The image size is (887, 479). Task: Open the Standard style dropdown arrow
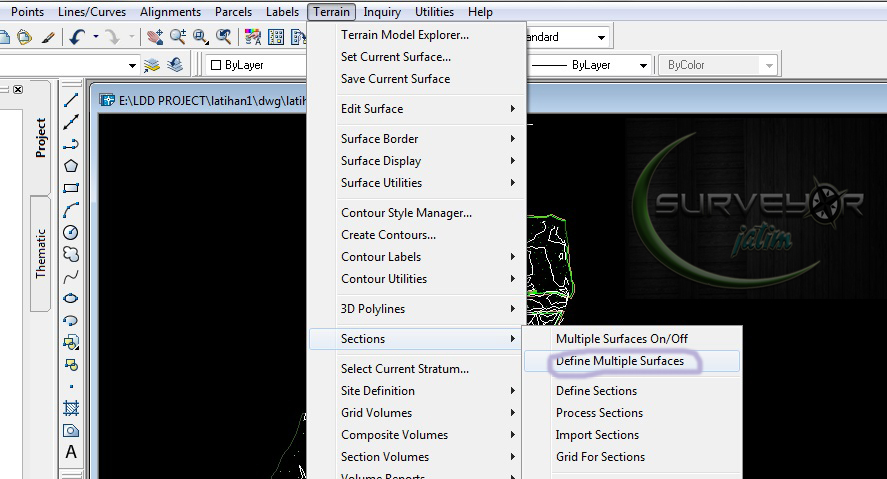(x=601, y=37)
